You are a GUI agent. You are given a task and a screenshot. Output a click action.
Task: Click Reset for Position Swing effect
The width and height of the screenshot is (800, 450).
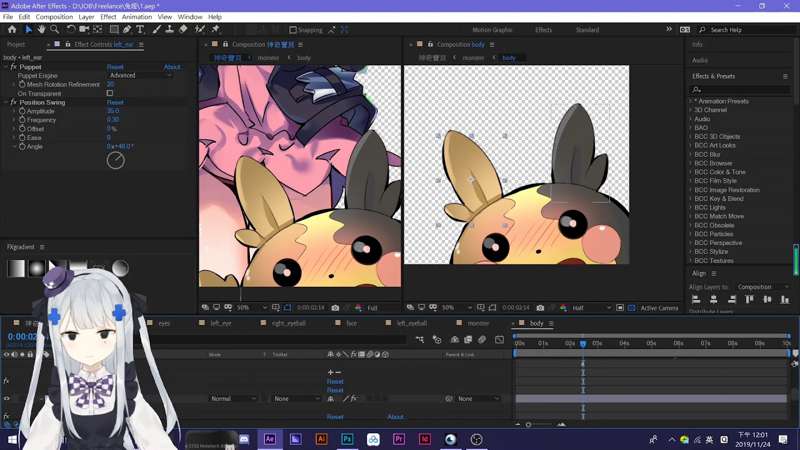[115, 103]
